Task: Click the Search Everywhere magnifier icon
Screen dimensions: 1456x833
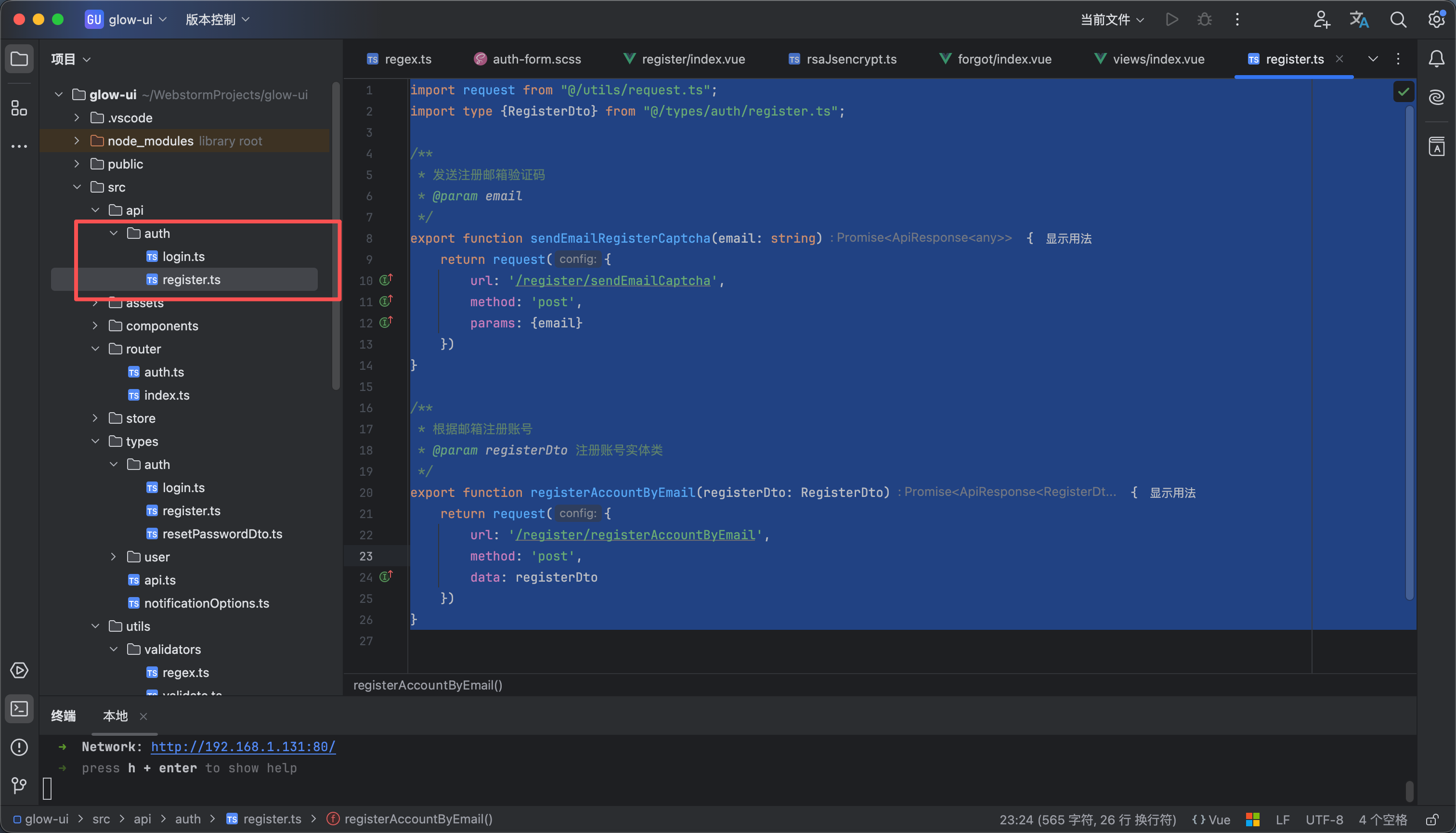Action: 1398,19
